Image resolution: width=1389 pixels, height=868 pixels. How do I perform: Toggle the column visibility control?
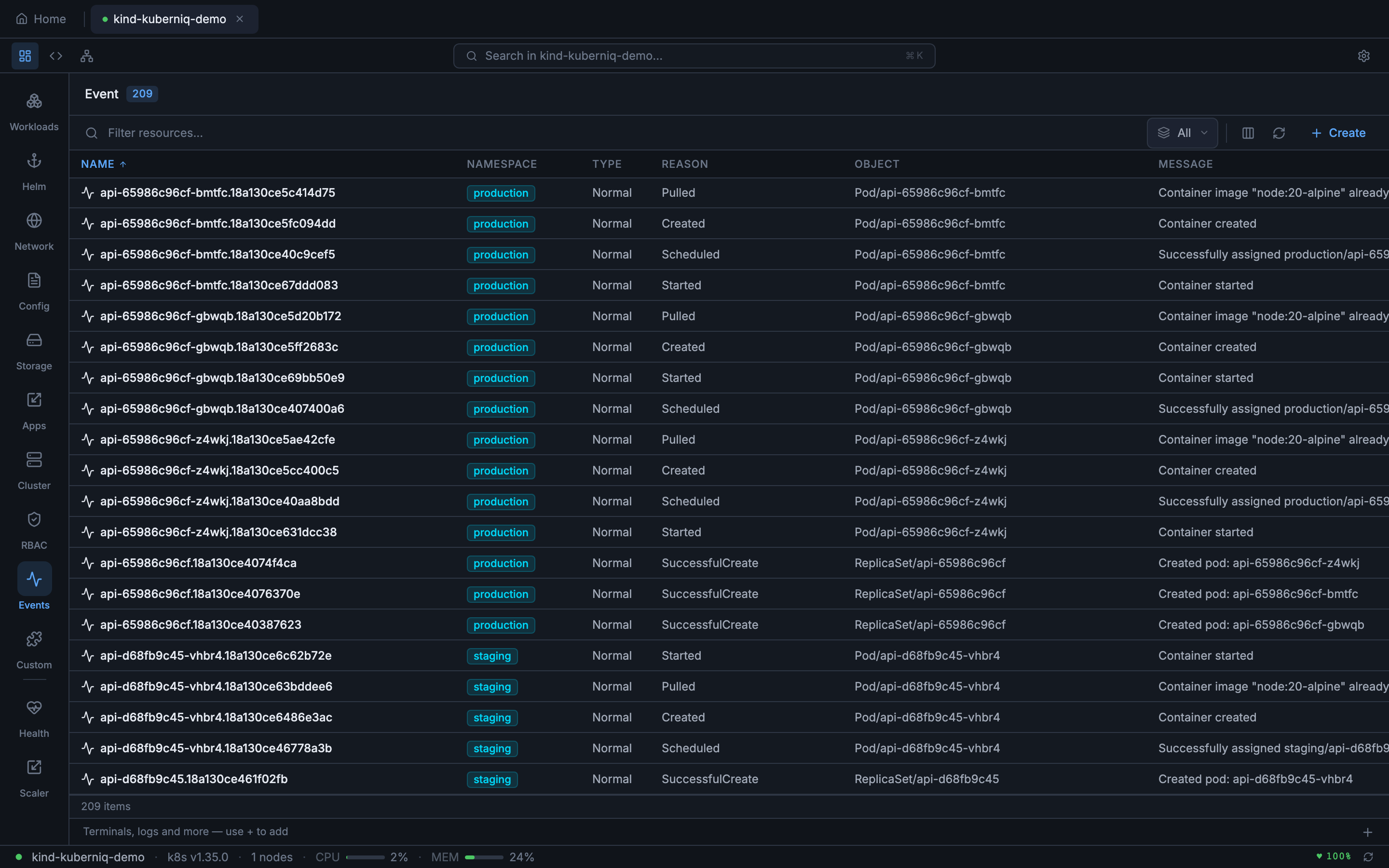pos(1247,133)
